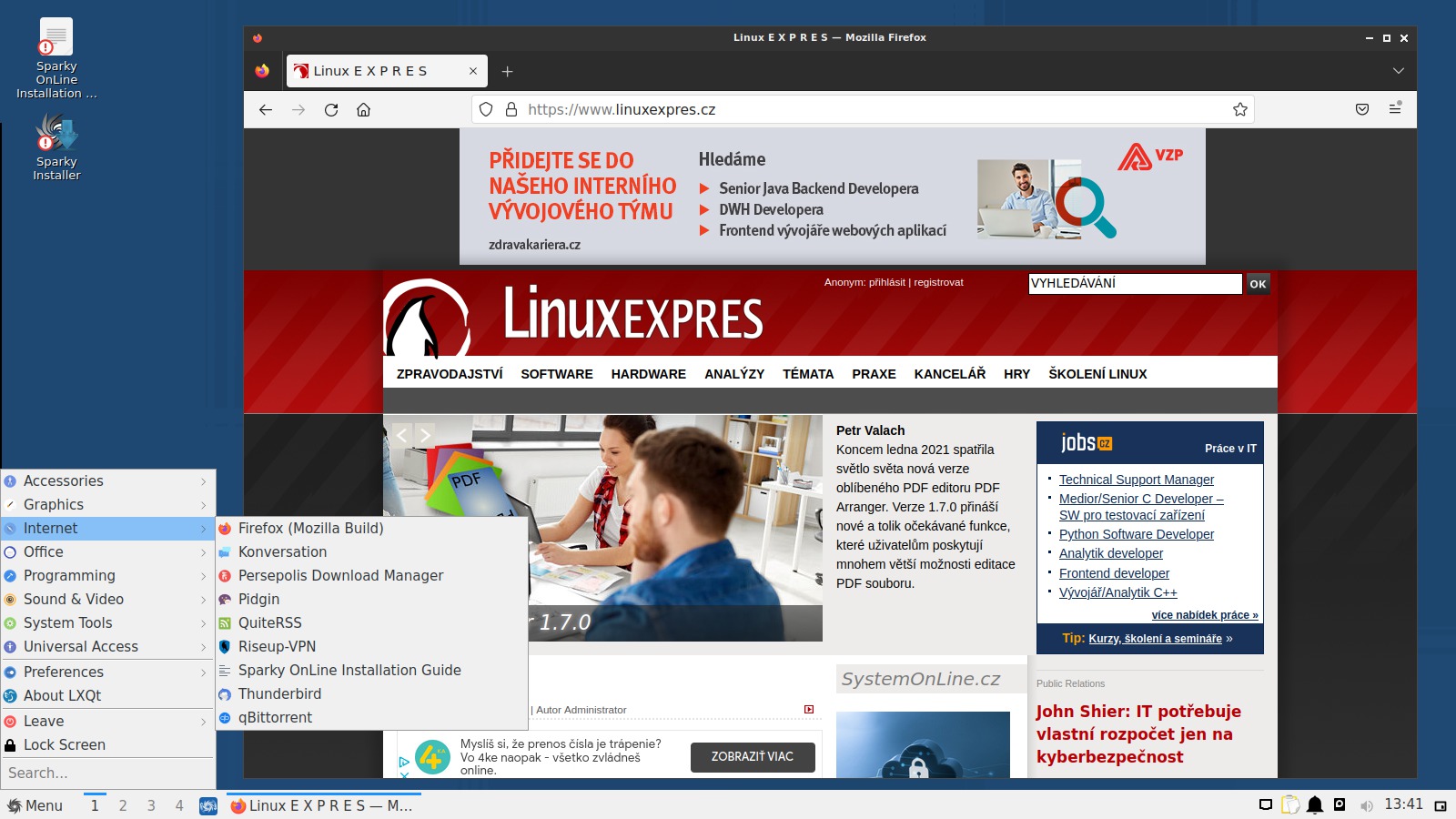The image size is (1456, 819).
Task: Open Frontend developer job link
Action: [1114, 573]
